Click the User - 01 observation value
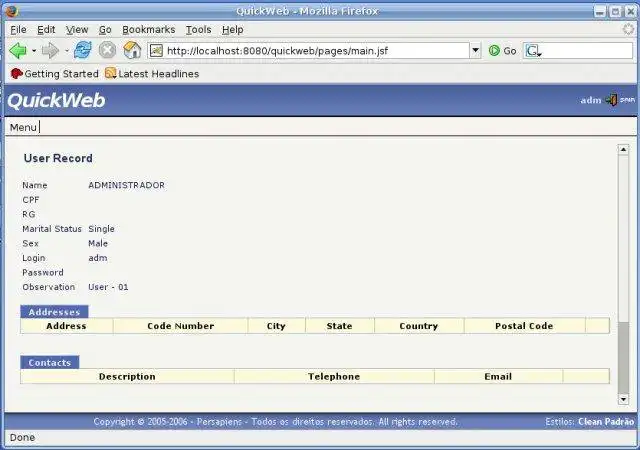 pos(108,287)
